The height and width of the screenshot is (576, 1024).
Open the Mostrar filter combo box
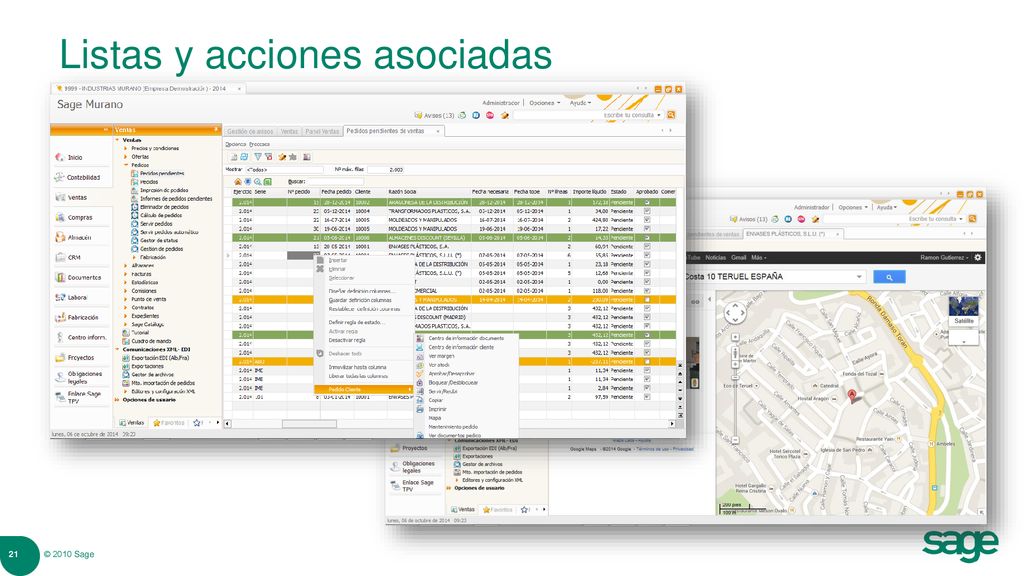coord(284,170)
